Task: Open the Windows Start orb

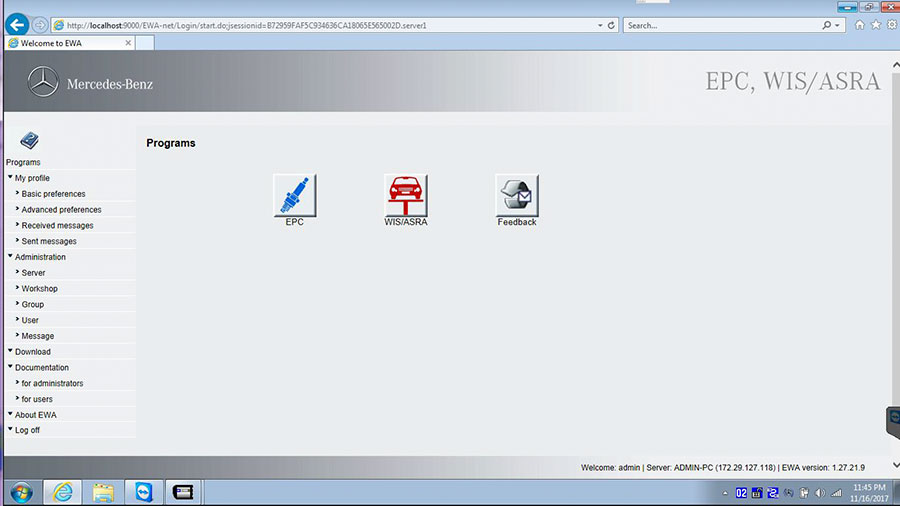Action: (21, 492)
